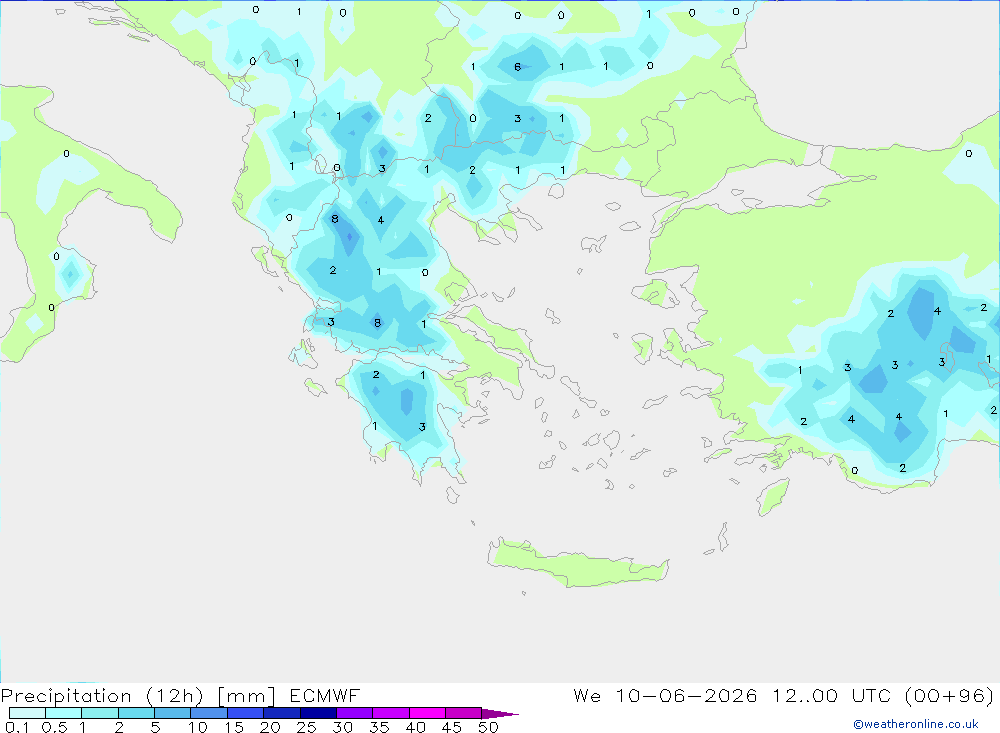Image resolution: width=1000 pixels, height=733 pixels.
Task: Click the '50' legend scale label
Action: (488, 727)
